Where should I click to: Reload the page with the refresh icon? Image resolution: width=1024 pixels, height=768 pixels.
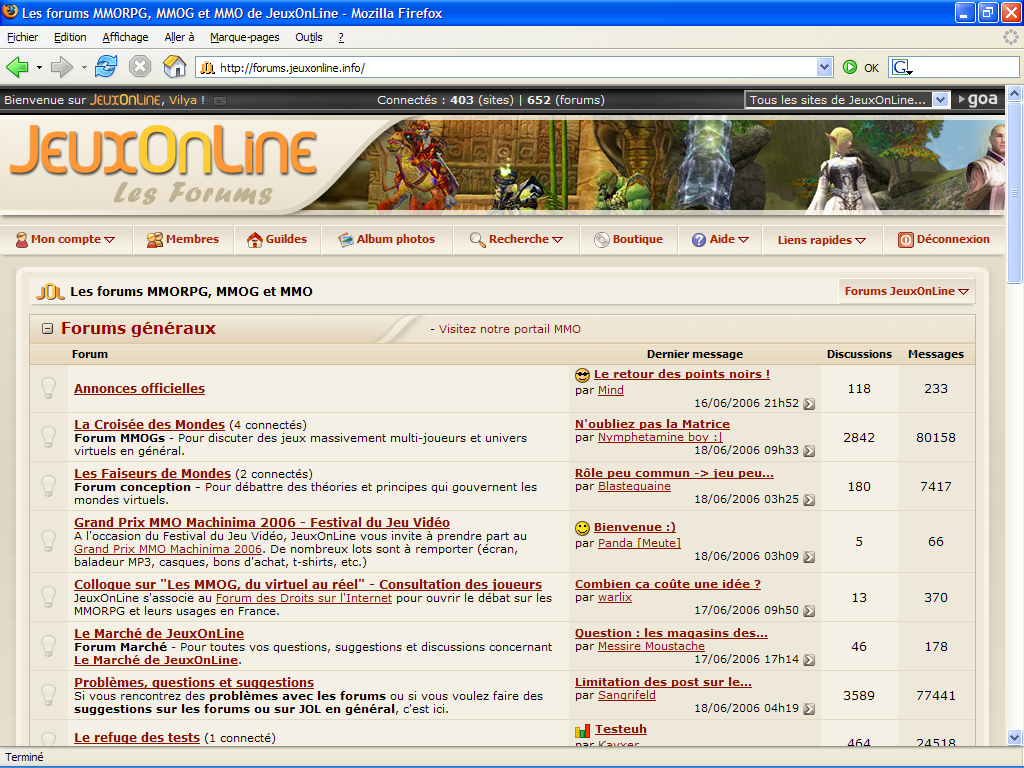[106, 67]
